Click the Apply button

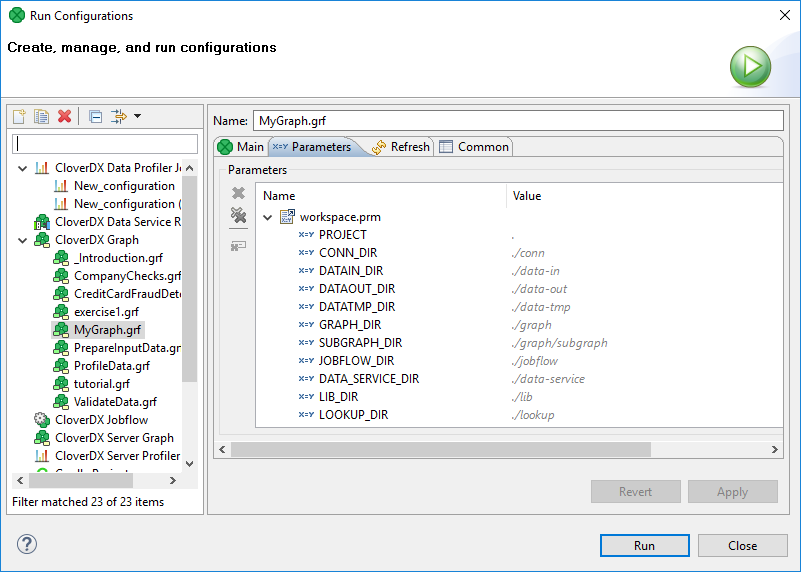[x=733, y=492]
